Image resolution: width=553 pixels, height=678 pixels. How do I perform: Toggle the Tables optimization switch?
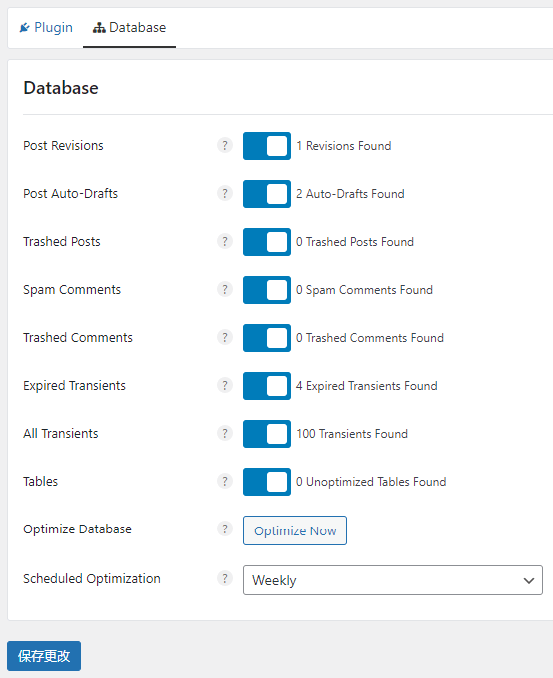pos(267,482)
